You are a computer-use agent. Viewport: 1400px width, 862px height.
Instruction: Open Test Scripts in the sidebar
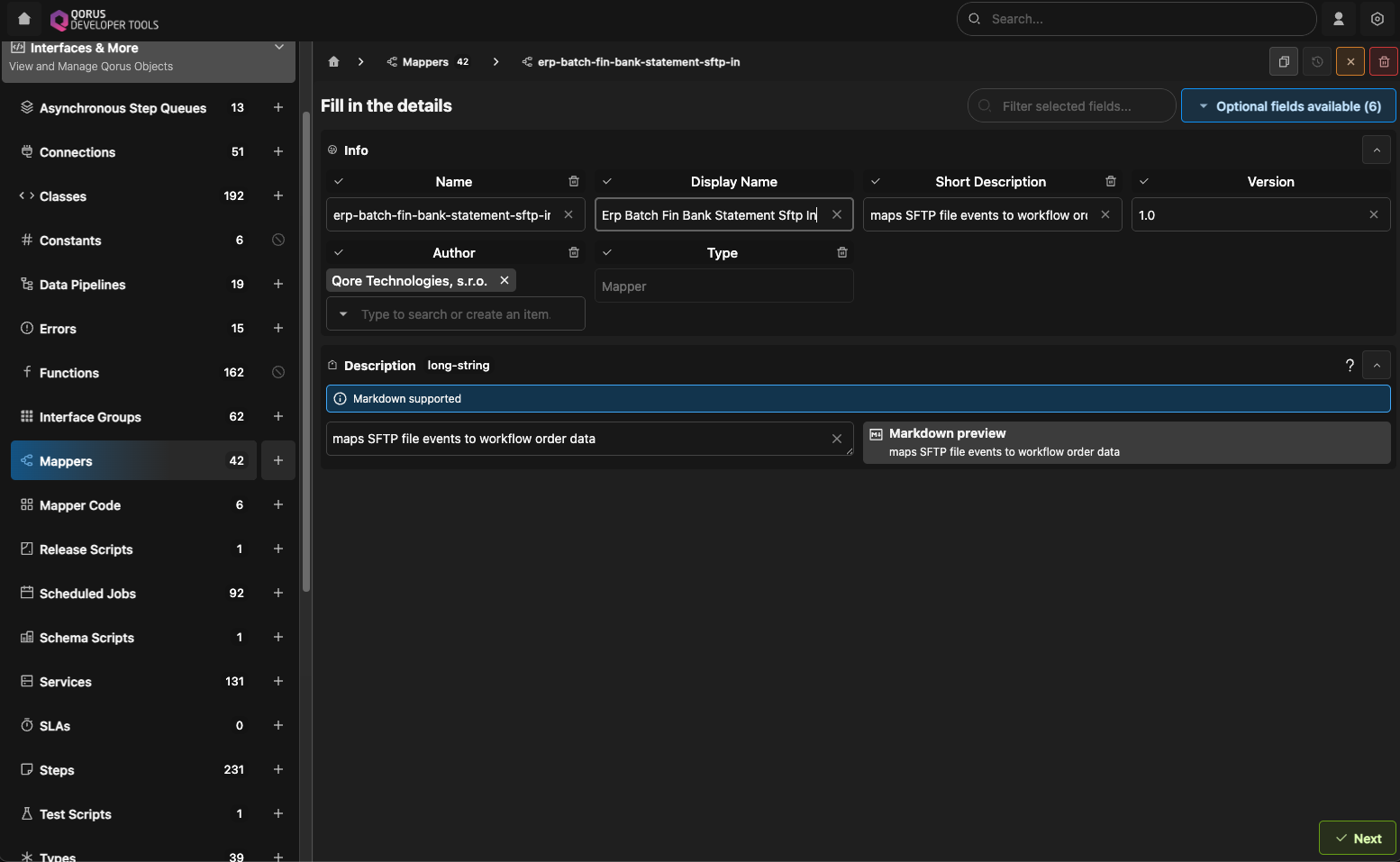point(133,813)
